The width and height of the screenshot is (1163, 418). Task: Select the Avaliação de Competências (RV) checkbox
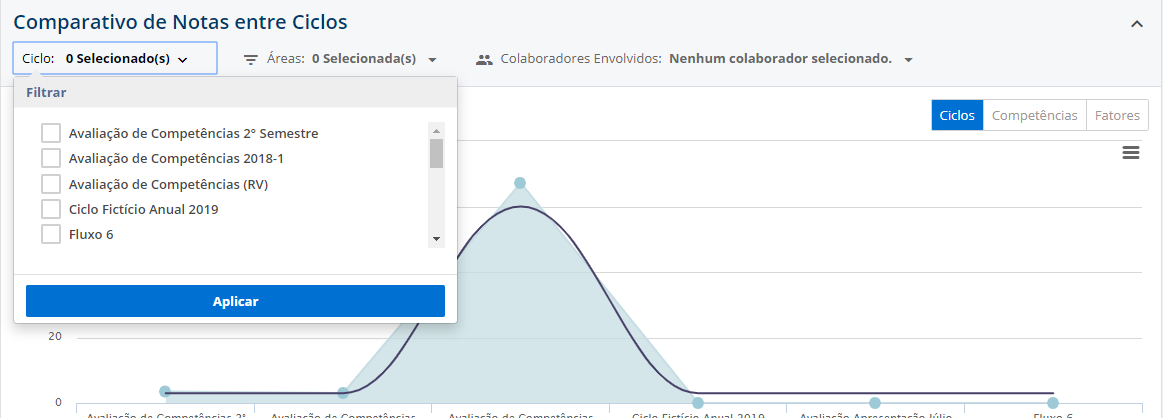click(51, 184)
